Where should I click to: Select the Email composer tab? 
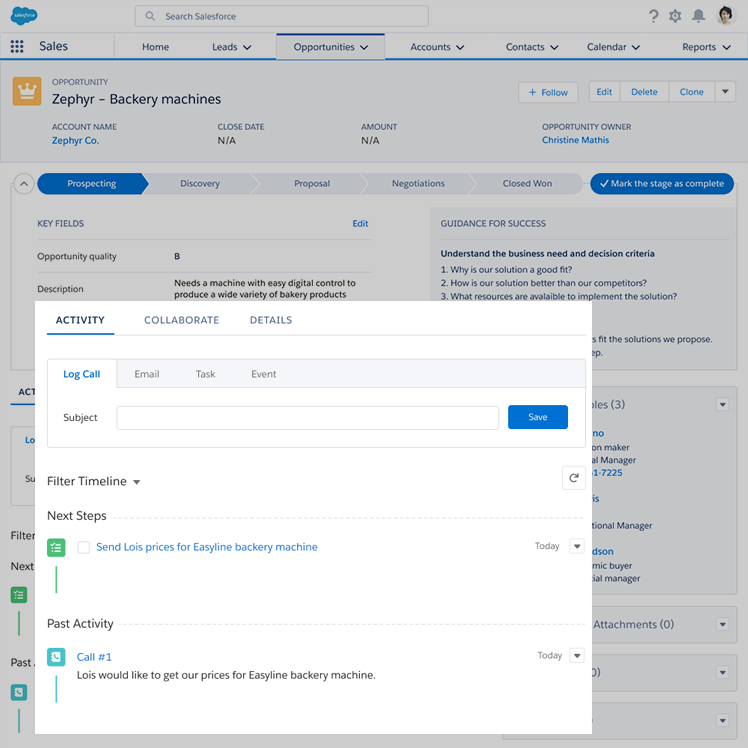pos(147,374)
